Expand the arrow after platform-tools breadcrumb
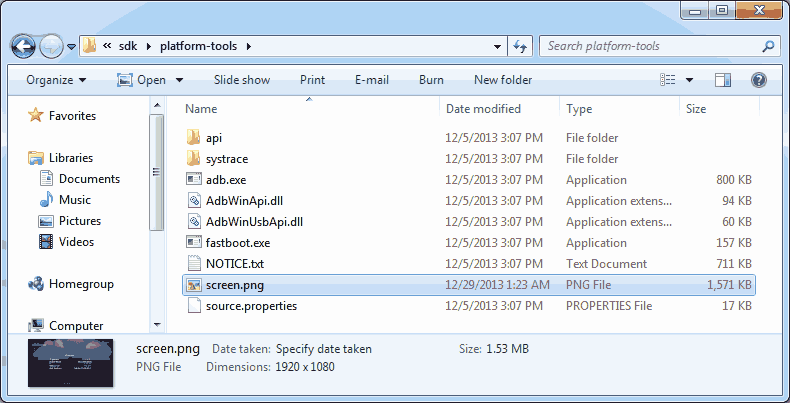Viewport: 790px width, 403px height. tap(248, 46)
